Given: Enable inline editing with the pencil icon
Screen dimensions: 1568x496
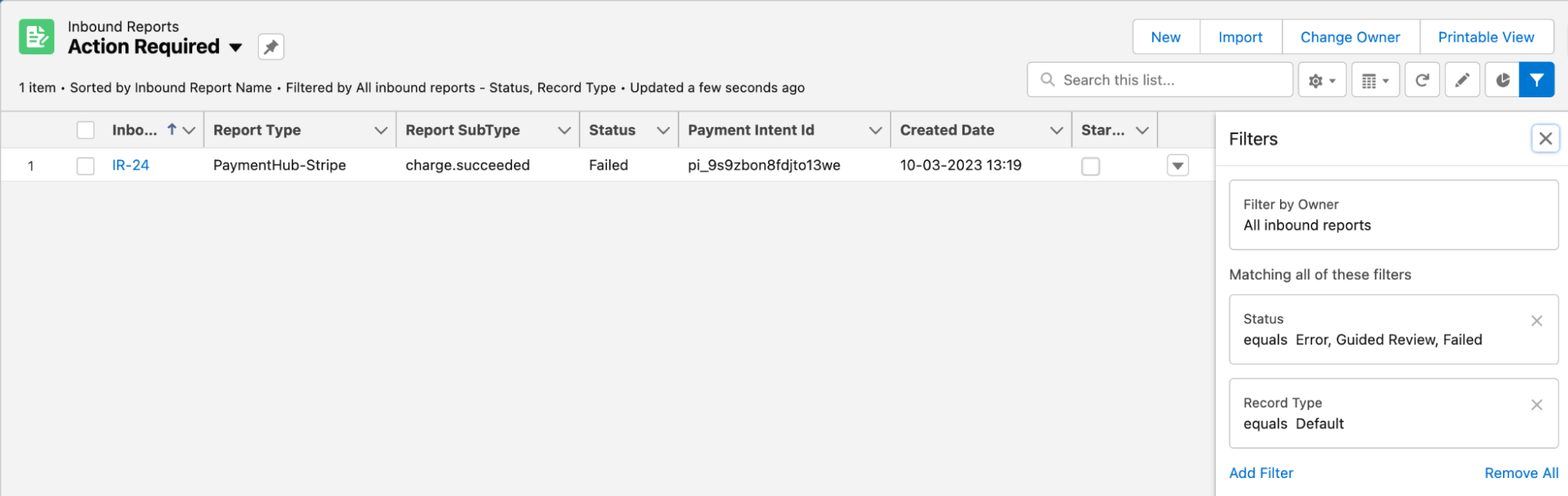Looking at the screenshot, I should [x=1461, y=79].
